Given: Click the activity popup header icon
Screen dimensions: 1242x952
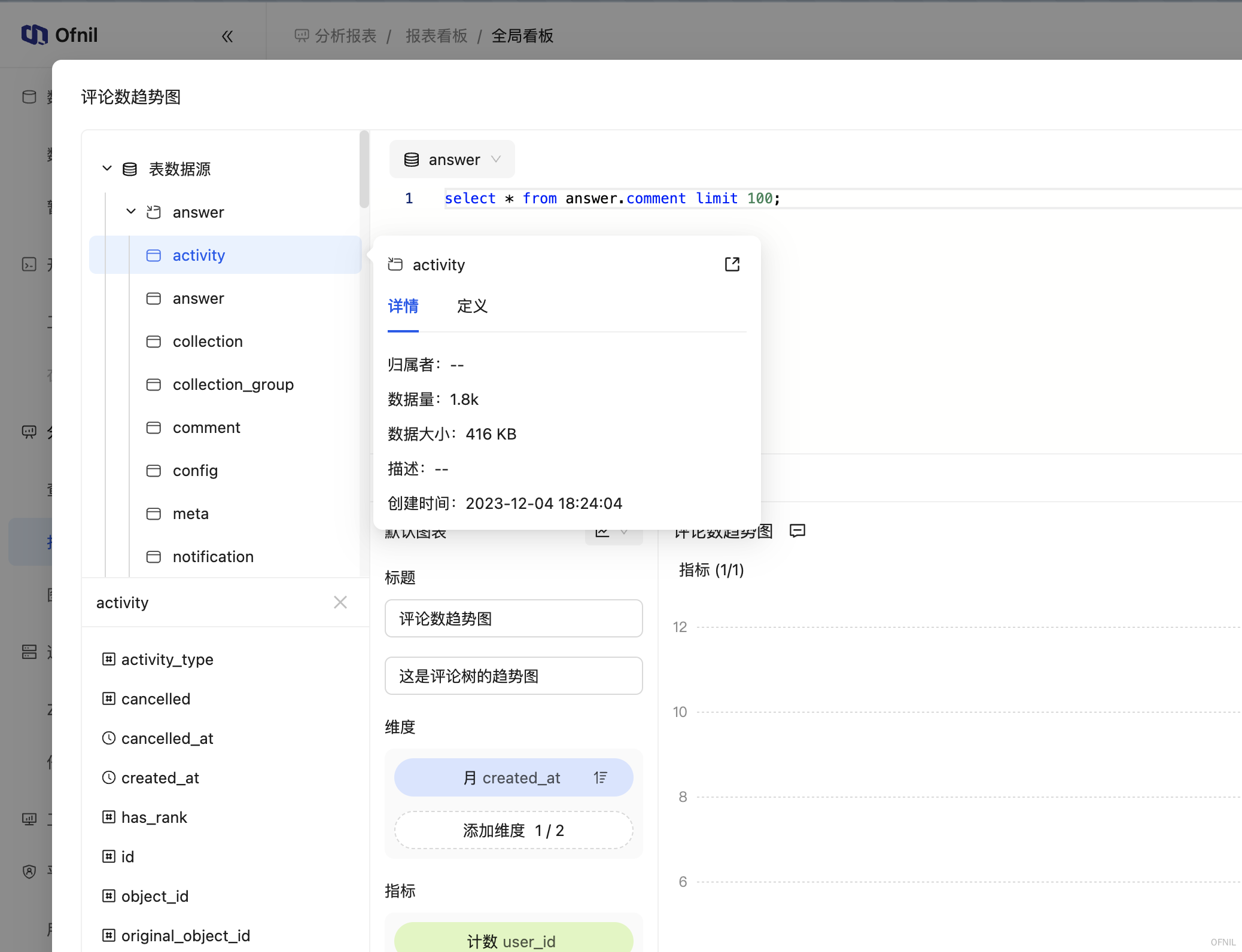Looking at the screenshot, I should click(x=395, y=264).
